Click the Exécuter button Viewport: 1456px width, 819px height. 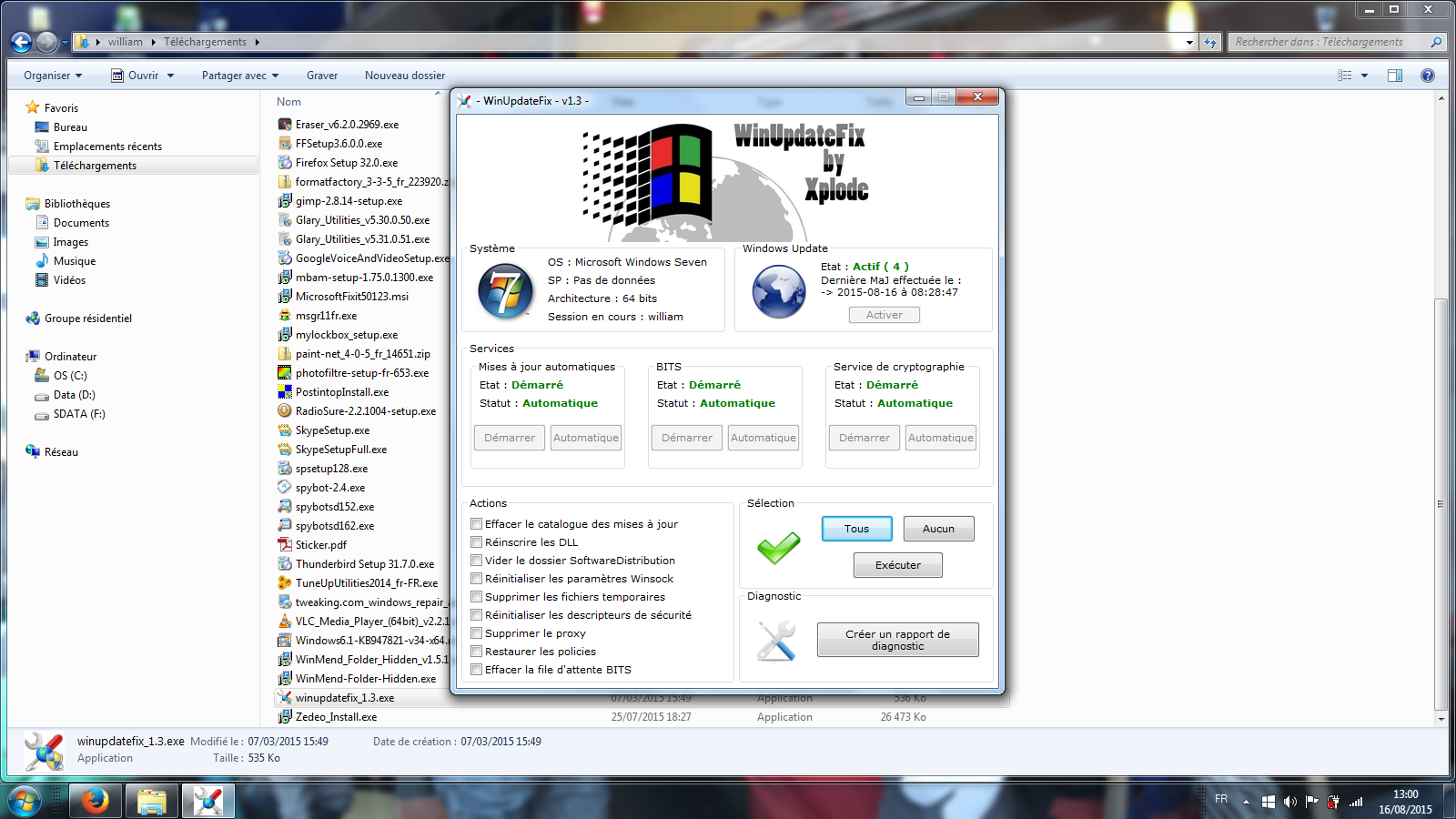point(898,565)
